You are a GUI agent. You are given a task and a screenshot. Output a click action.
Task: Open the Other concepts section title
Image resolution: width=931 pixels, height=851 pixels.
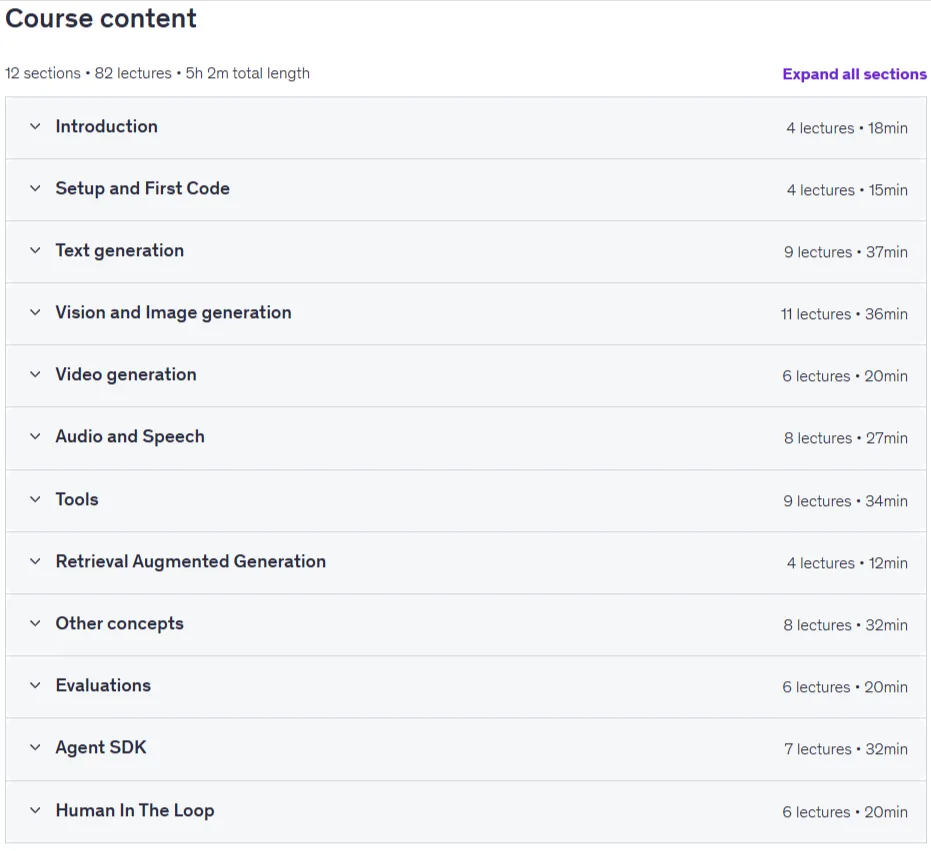pos(120,623)
